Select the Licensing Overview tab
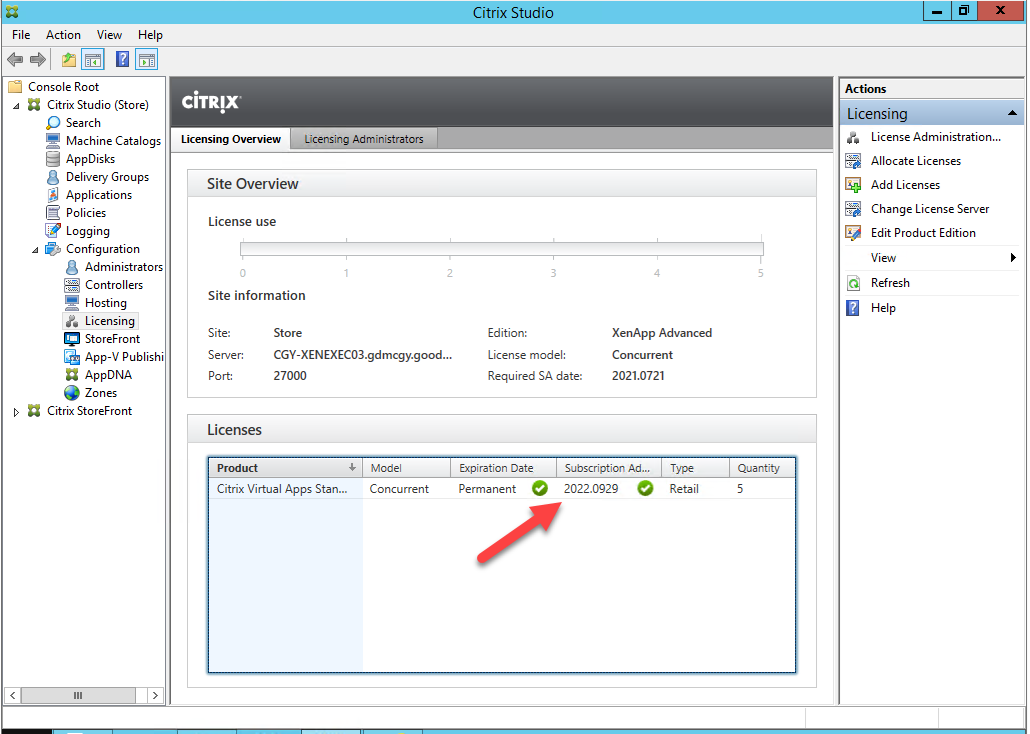 231,139
